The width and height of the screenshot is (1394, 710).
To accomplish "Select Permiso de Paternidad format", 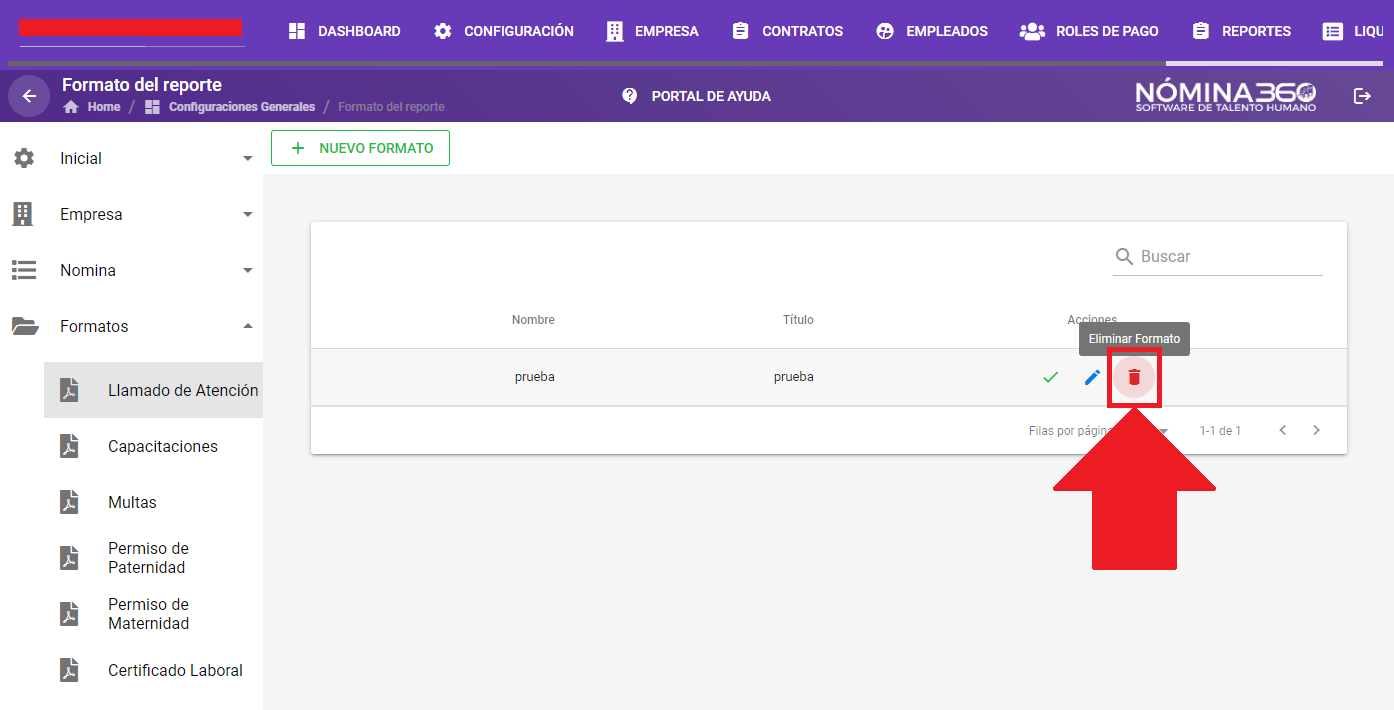I will pos(153,558).
